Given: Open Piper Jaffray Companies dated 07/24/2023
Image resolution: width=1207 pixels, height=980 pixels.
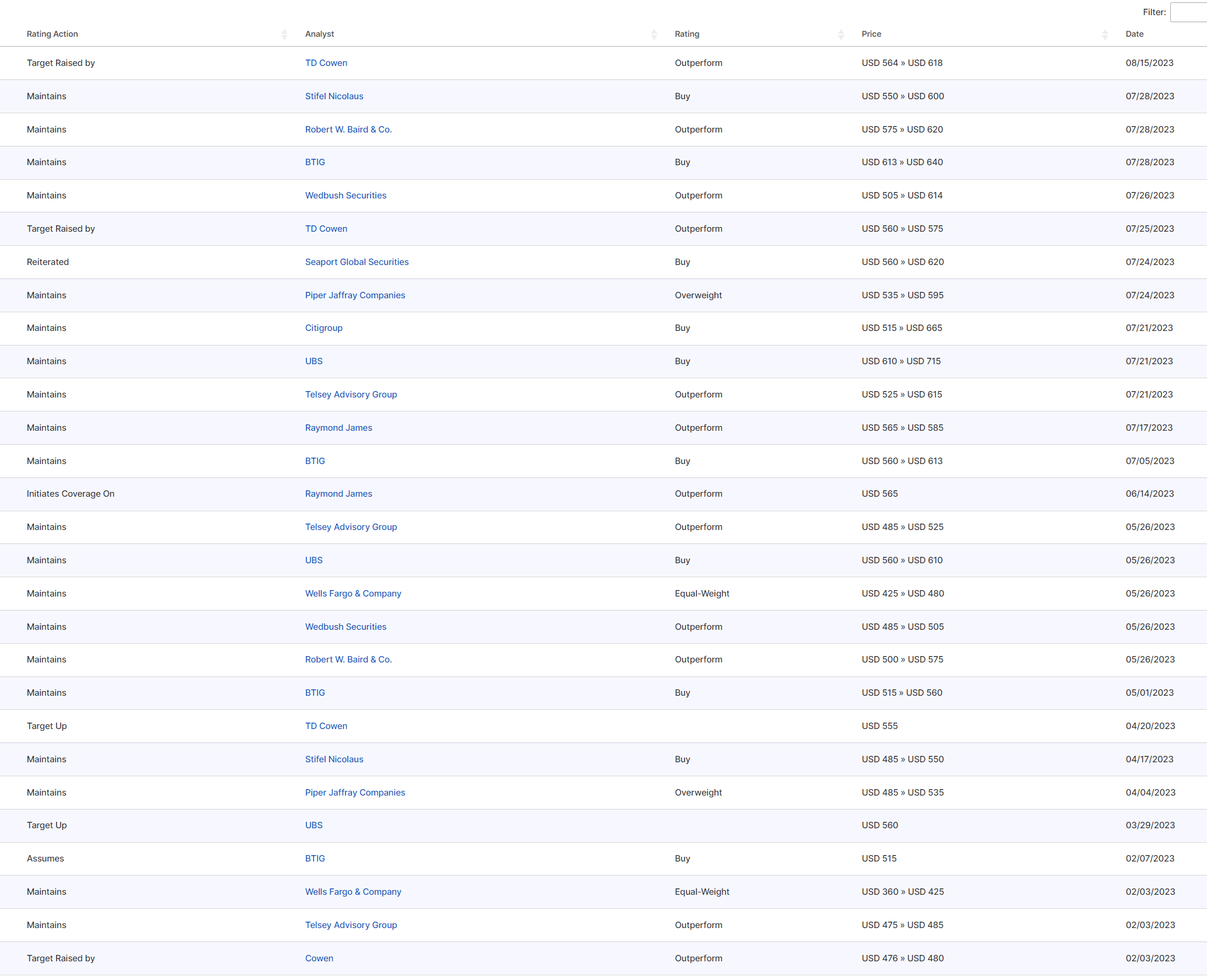Looking at the screenshot, I should pos(355,295).
